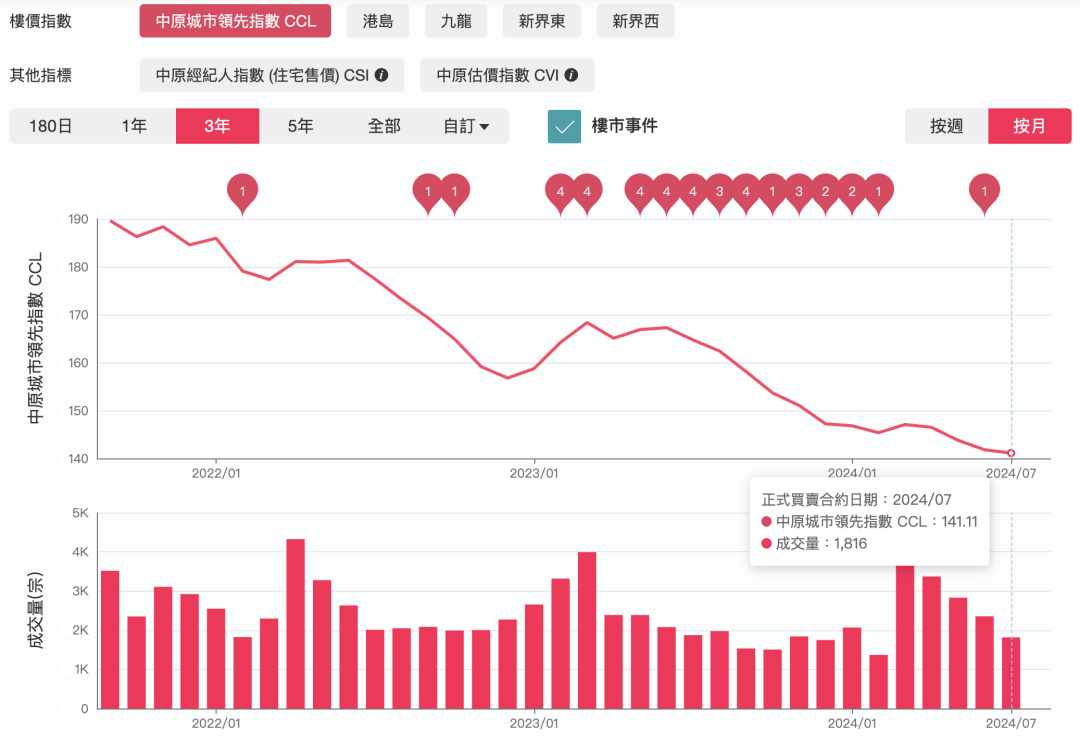This screenshot has height=746, width=1080.
Task: Switch to the 新界東 index tab
Action: pos(541,21)
